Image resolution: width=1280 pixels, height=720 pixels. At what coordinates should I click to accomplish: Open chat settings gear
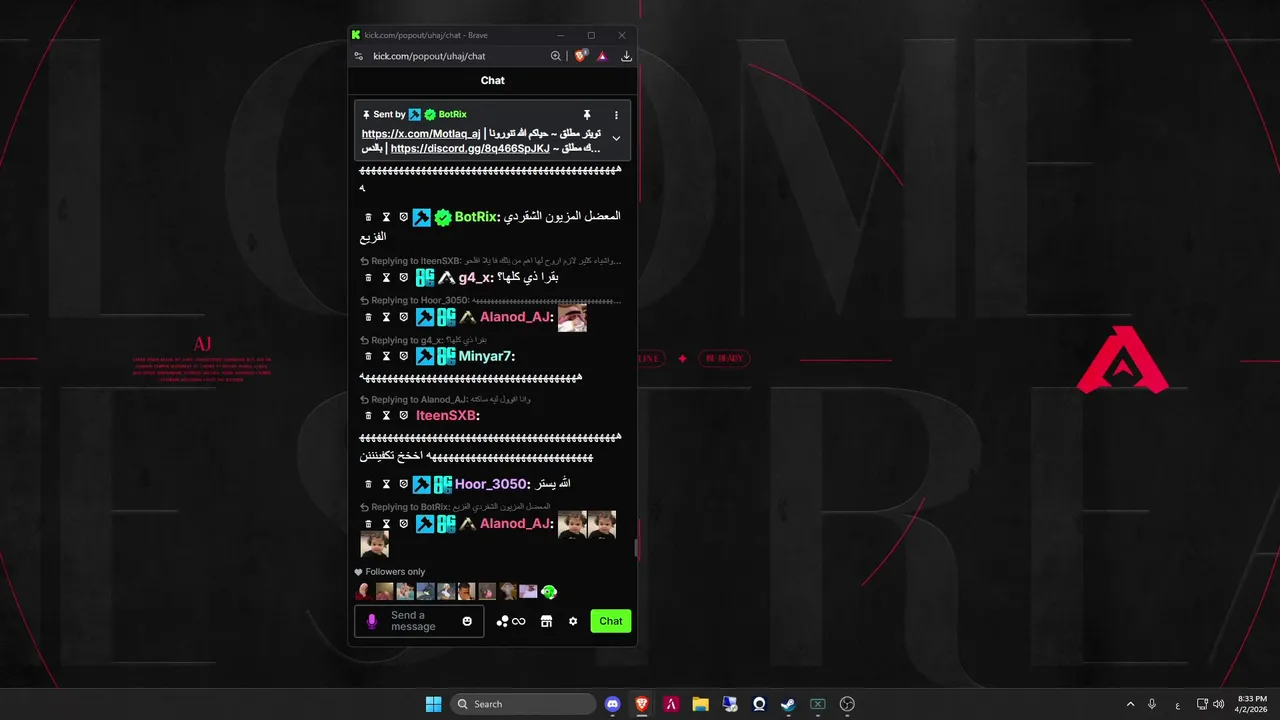point(573,621)
